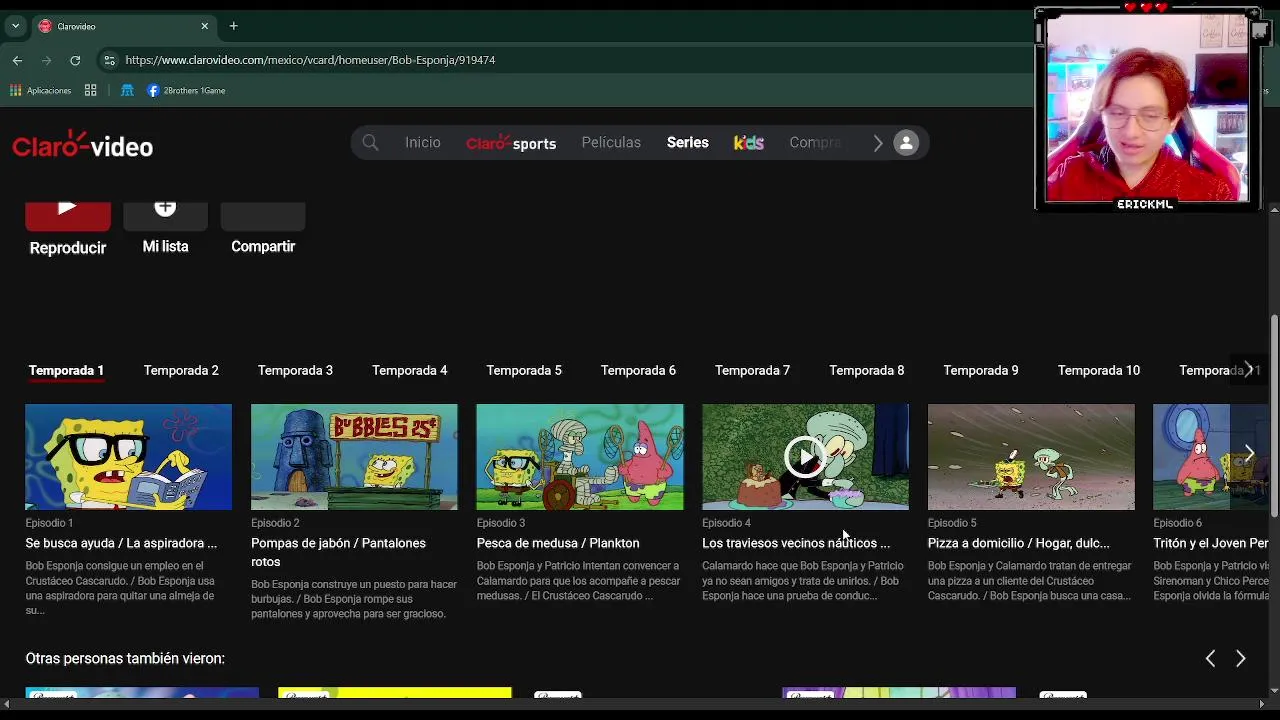Click the horizontal scrollbar at the bottom

(x=635, y=704)
